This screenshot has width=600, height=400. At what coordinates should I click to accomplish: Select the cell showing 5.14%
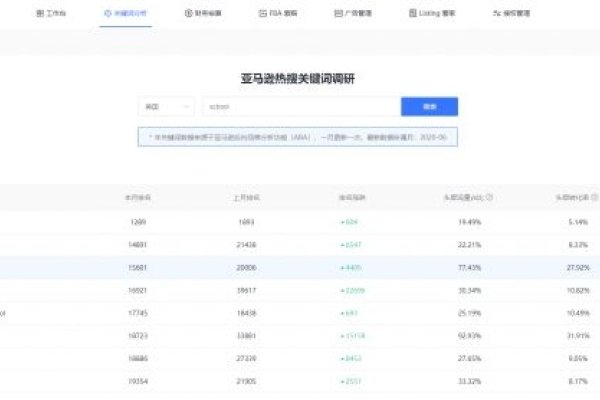(578, 222)
